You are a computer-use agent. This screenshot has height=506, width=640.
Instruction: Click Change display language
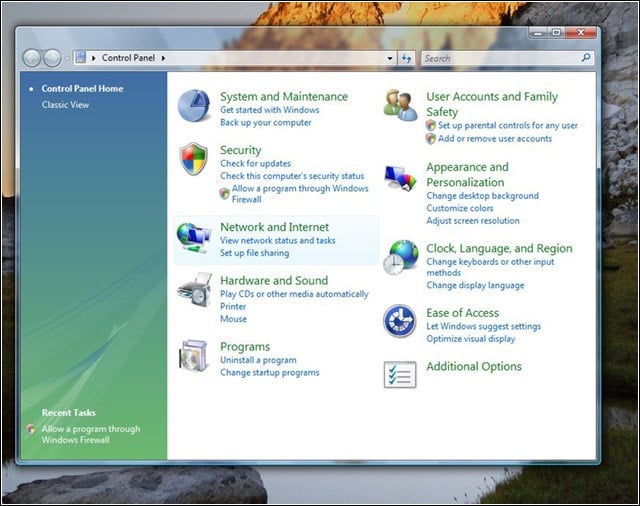(476, 285)
